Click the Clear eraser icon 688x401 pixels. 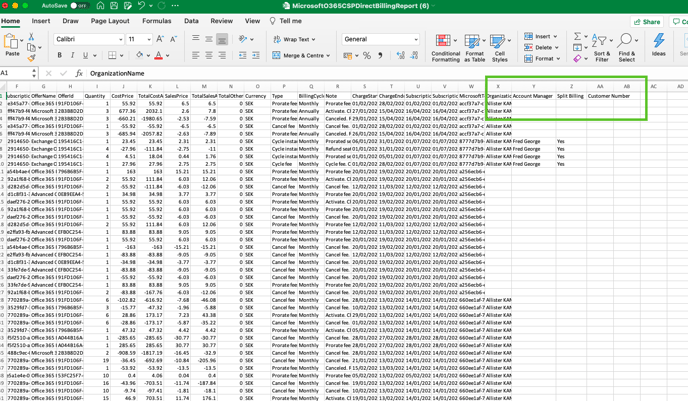[x=577, y=58]
